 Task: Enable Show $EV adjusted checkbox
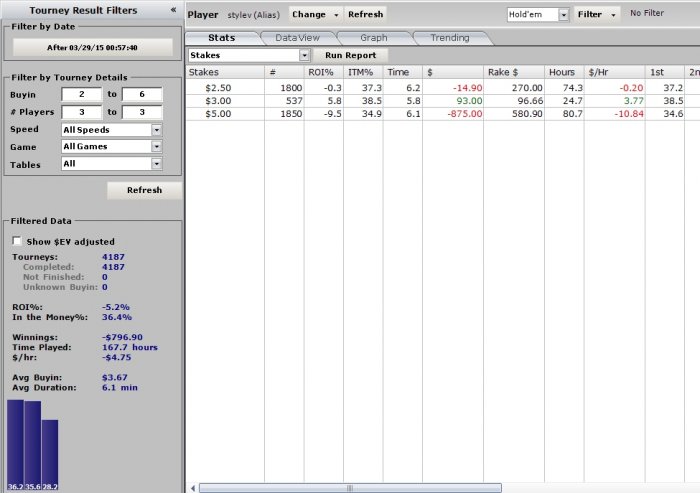point(17,241)
